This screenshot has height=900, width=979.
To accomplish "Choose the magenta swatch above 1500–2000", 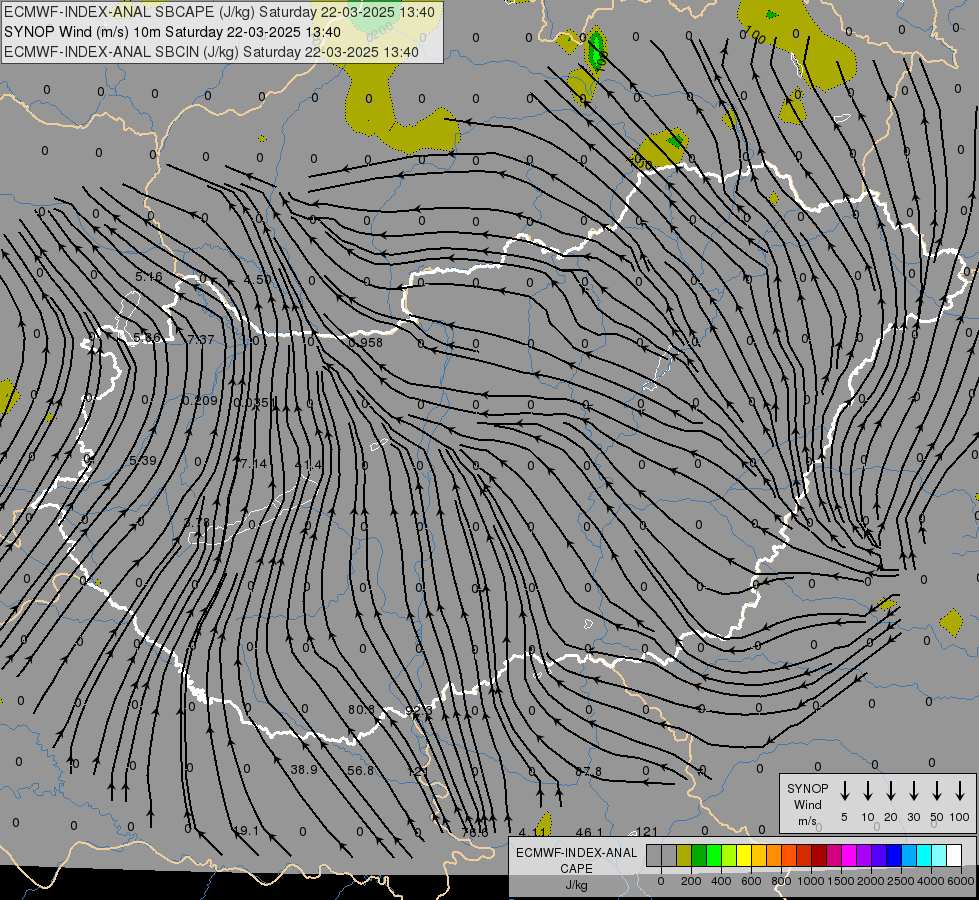I will pos(849,855).
